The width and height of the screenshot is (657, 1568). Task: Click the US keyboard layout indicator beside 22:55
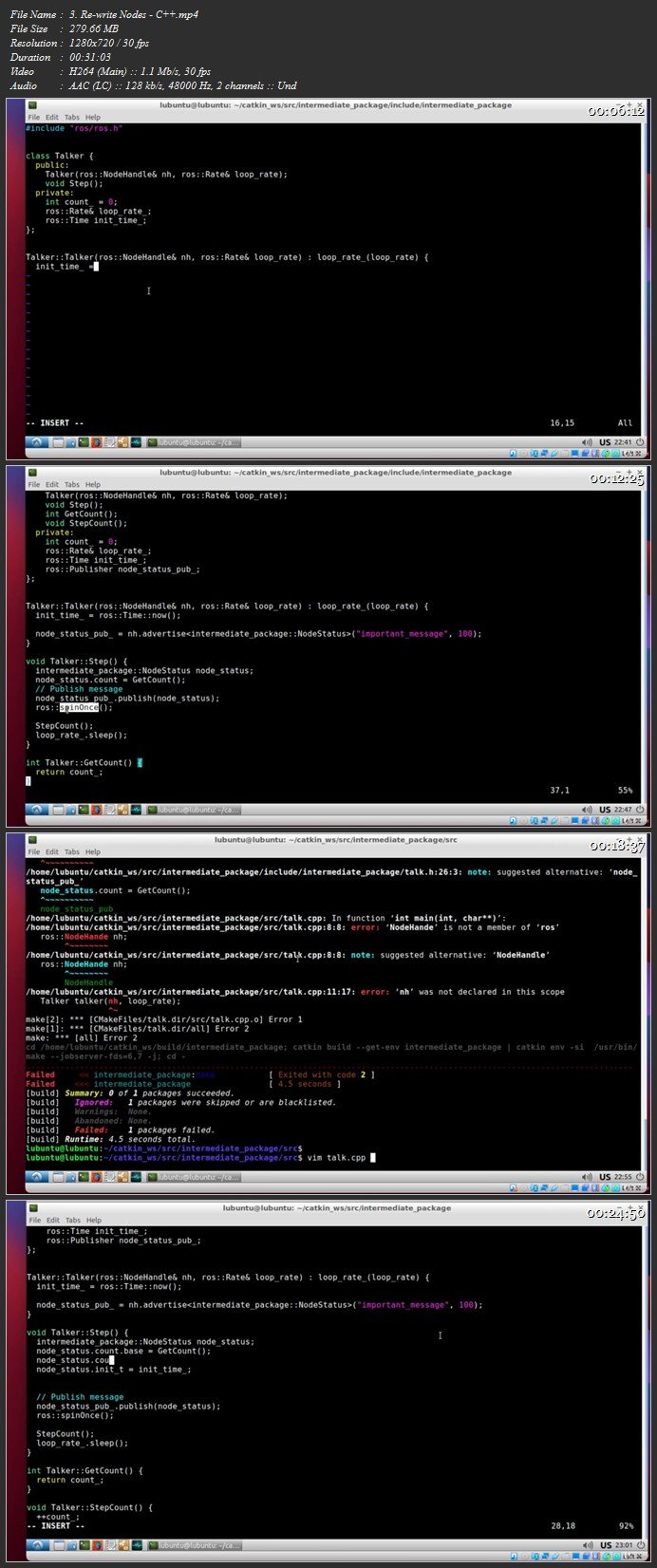click(x=605, y=1177)
